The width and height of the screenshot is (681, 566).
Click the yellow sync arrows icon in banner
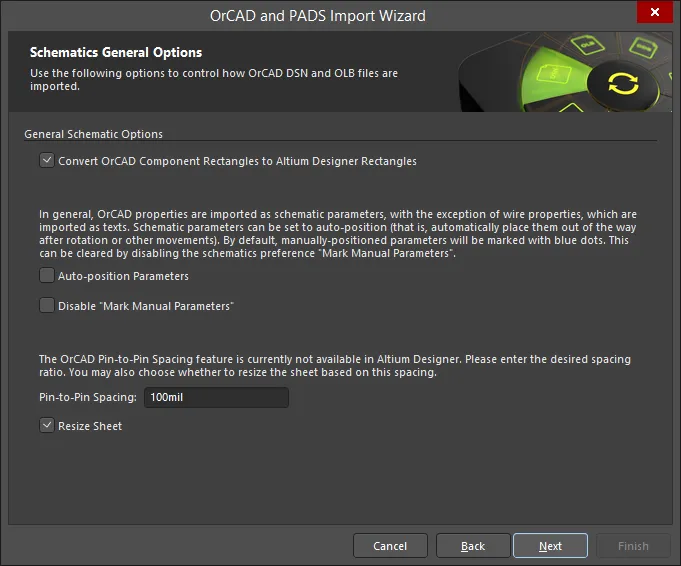[x=623, y=83]
